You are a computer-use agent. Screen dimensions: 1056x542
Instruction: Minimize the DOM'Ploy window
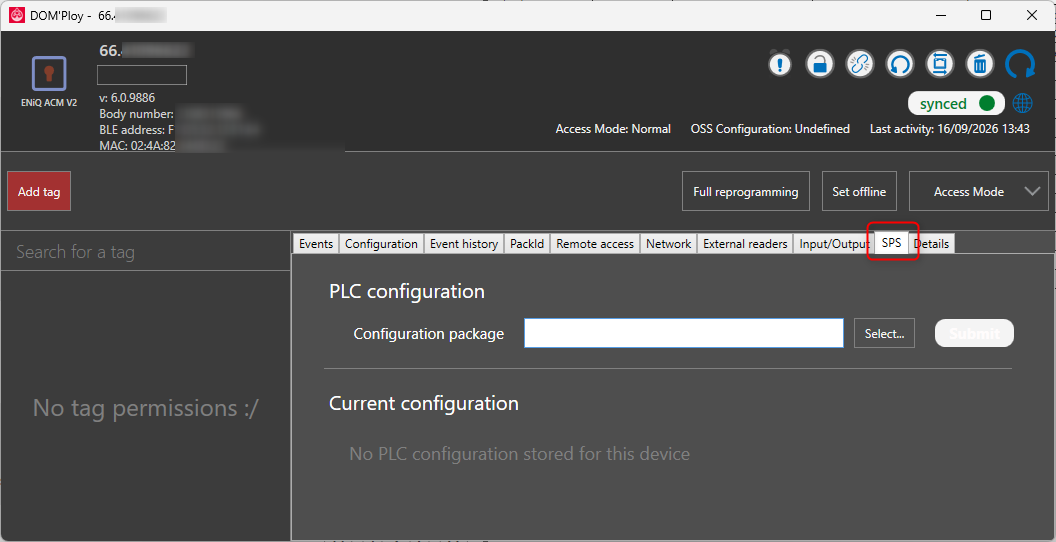pos(941,15)
